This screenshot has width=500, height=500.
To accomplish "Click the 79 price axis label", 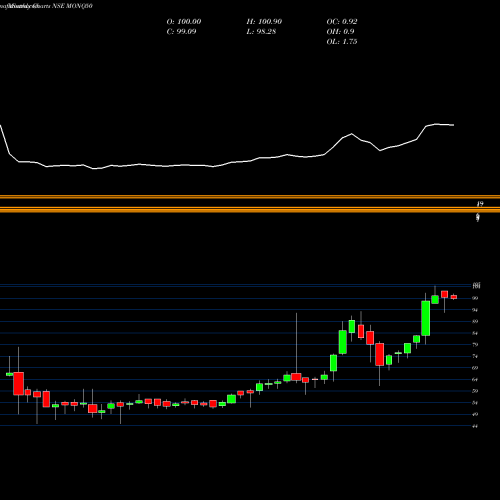I will pos(475,345).
